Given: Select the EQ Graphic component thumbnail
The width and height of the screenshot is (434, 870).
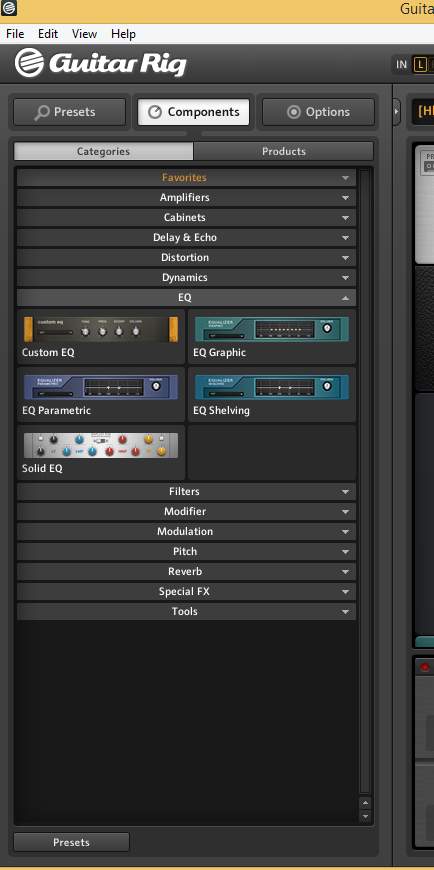Looking at the screenshot, I should coord(272,330).
